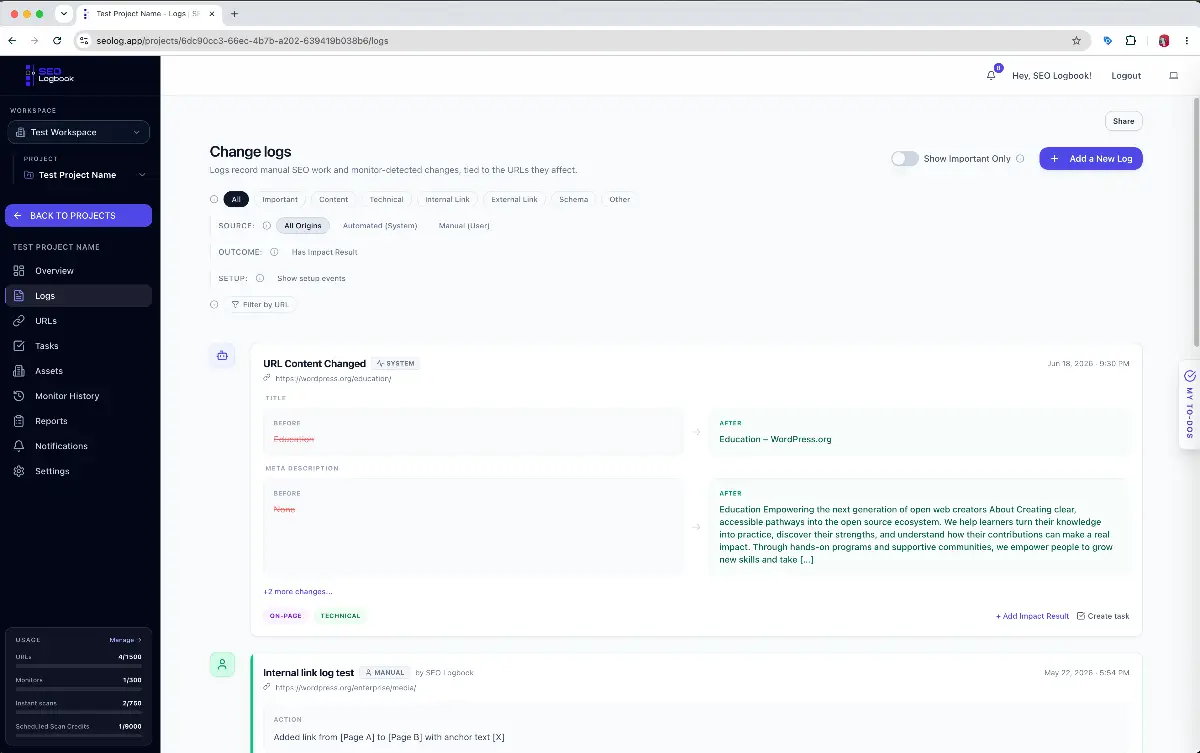Filter logs by Internal Link
The width and height of the screenshot is (1200, 753).
[x=447, y=199]
